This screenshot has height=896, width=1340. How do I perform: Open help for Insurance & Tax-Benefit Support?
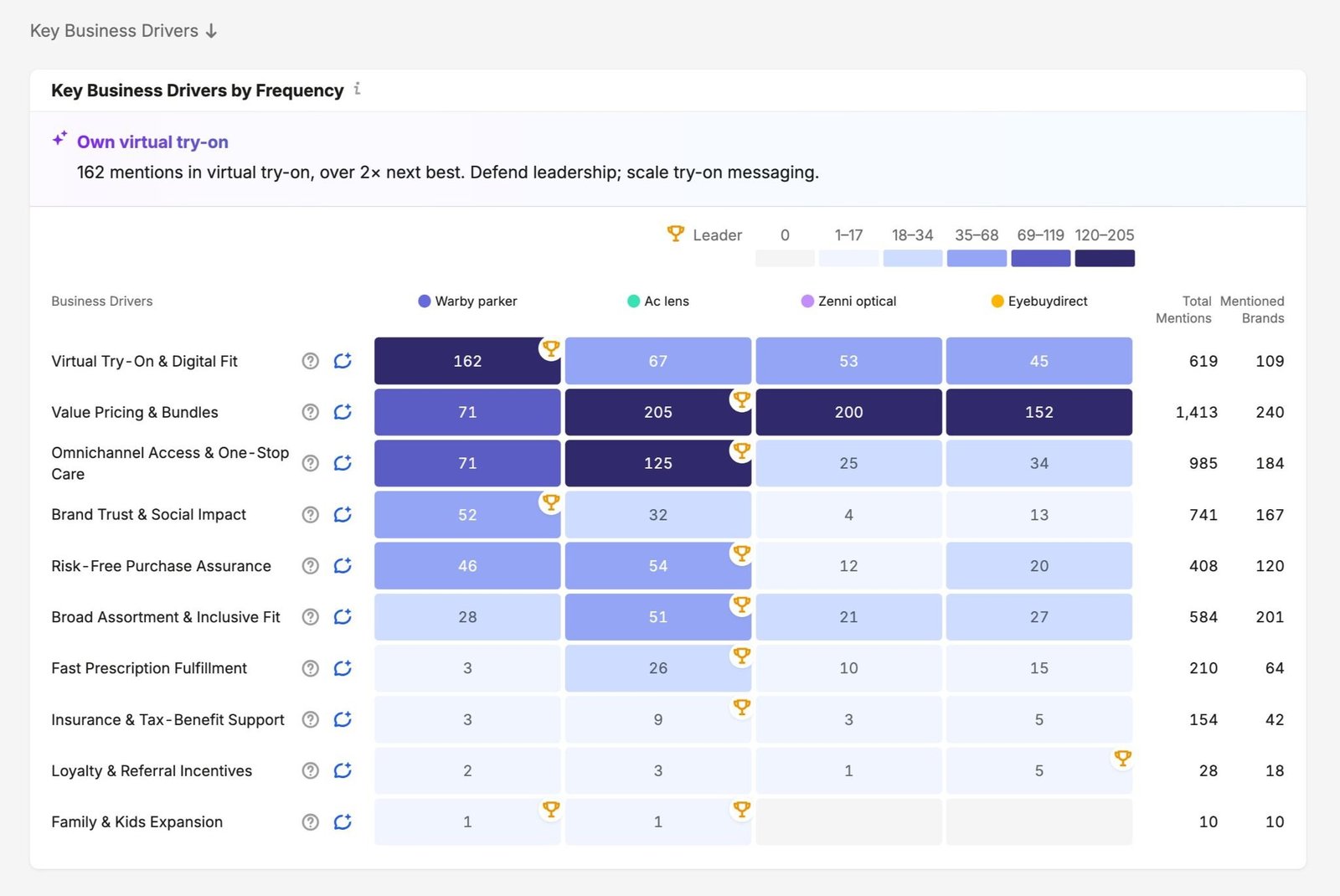[x=311, y=719]
